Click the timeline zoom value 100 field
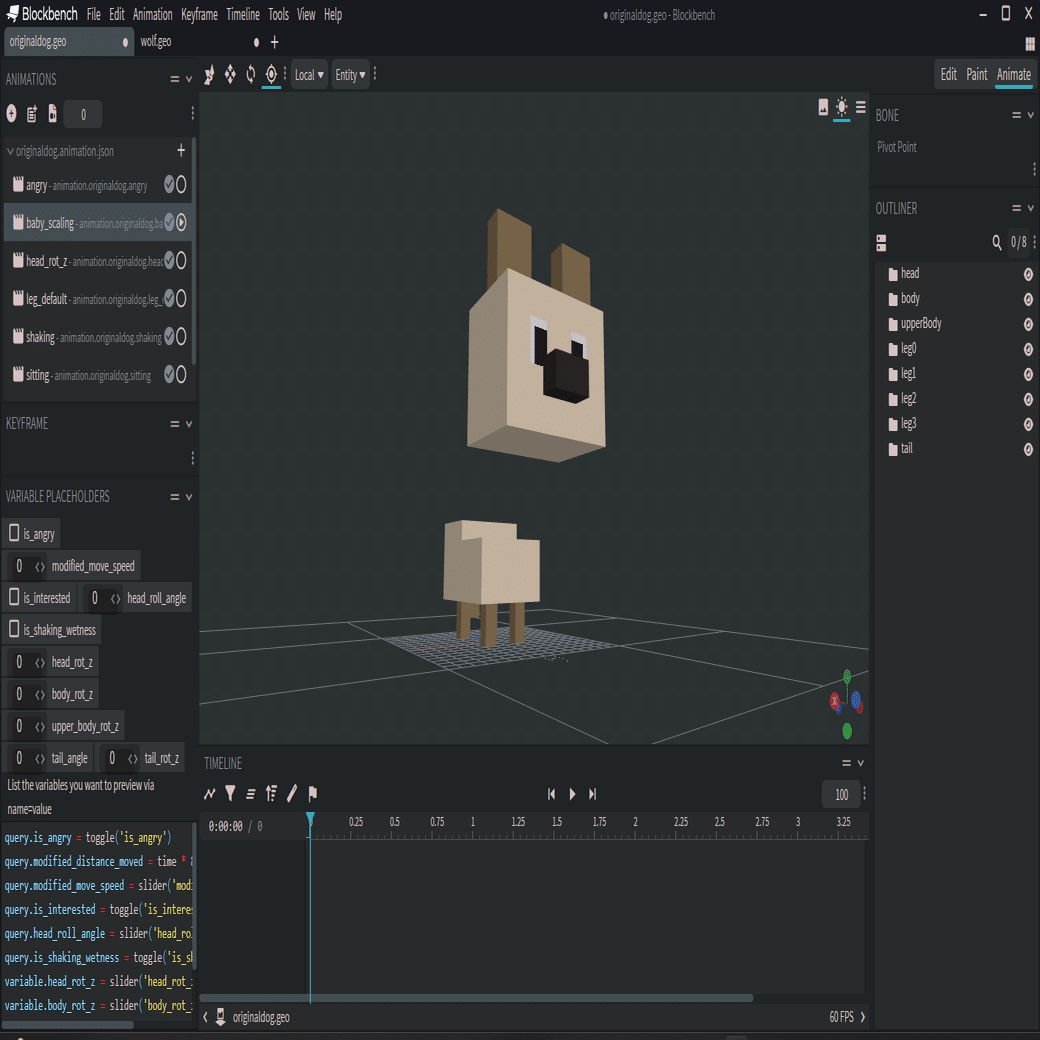Screen dimensions: 1040x1040 tap(841, 795)
